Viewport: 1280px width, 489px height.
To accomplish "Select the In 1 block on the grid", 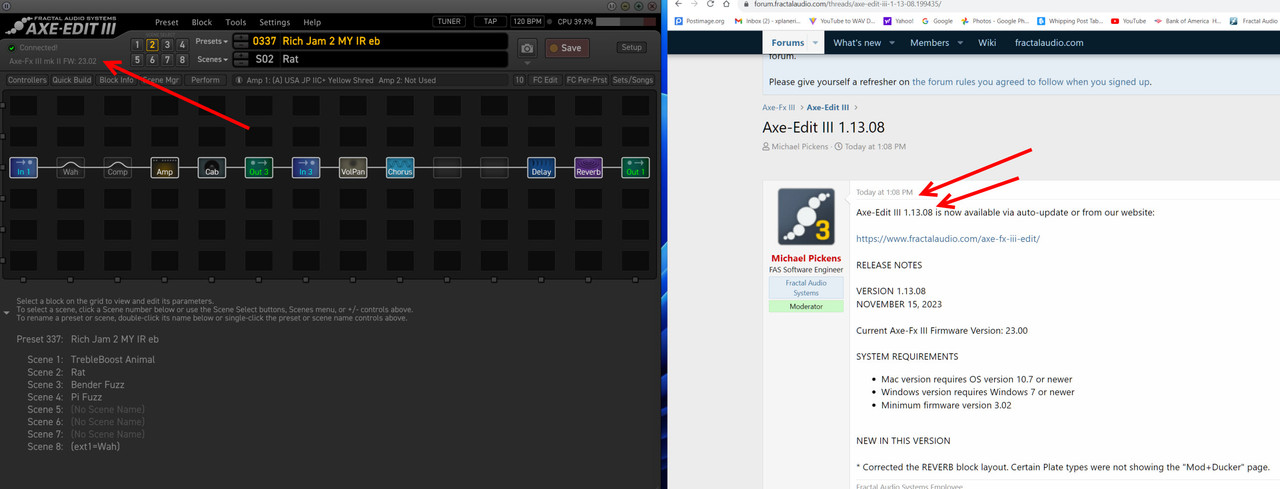I will click(23, 168).
